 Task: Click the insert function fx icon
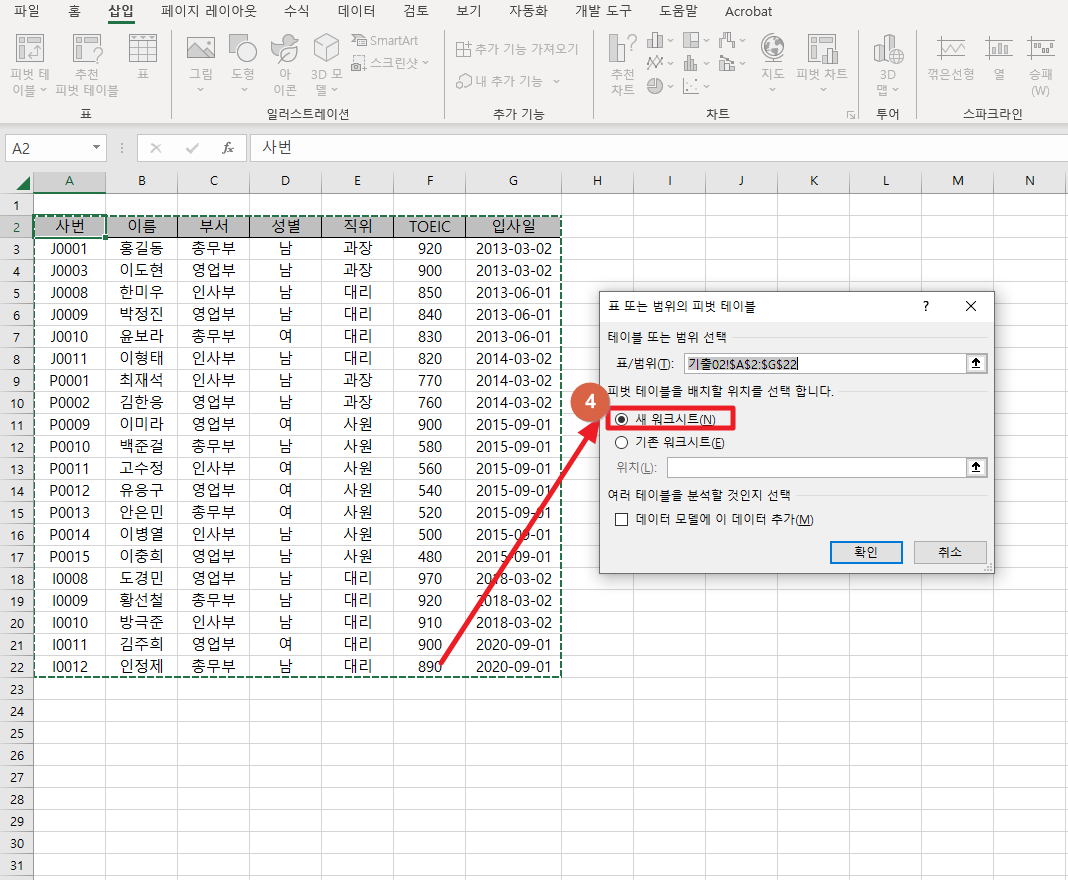[x=228, y=148]
